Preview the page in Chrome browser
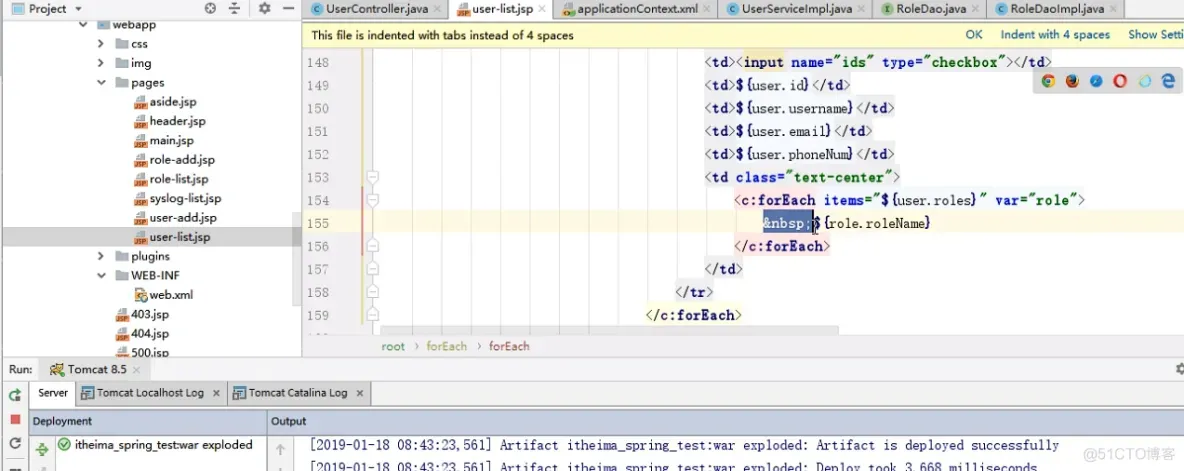This screenshot has height=471, width=1184. click(x=1048, y=81)
